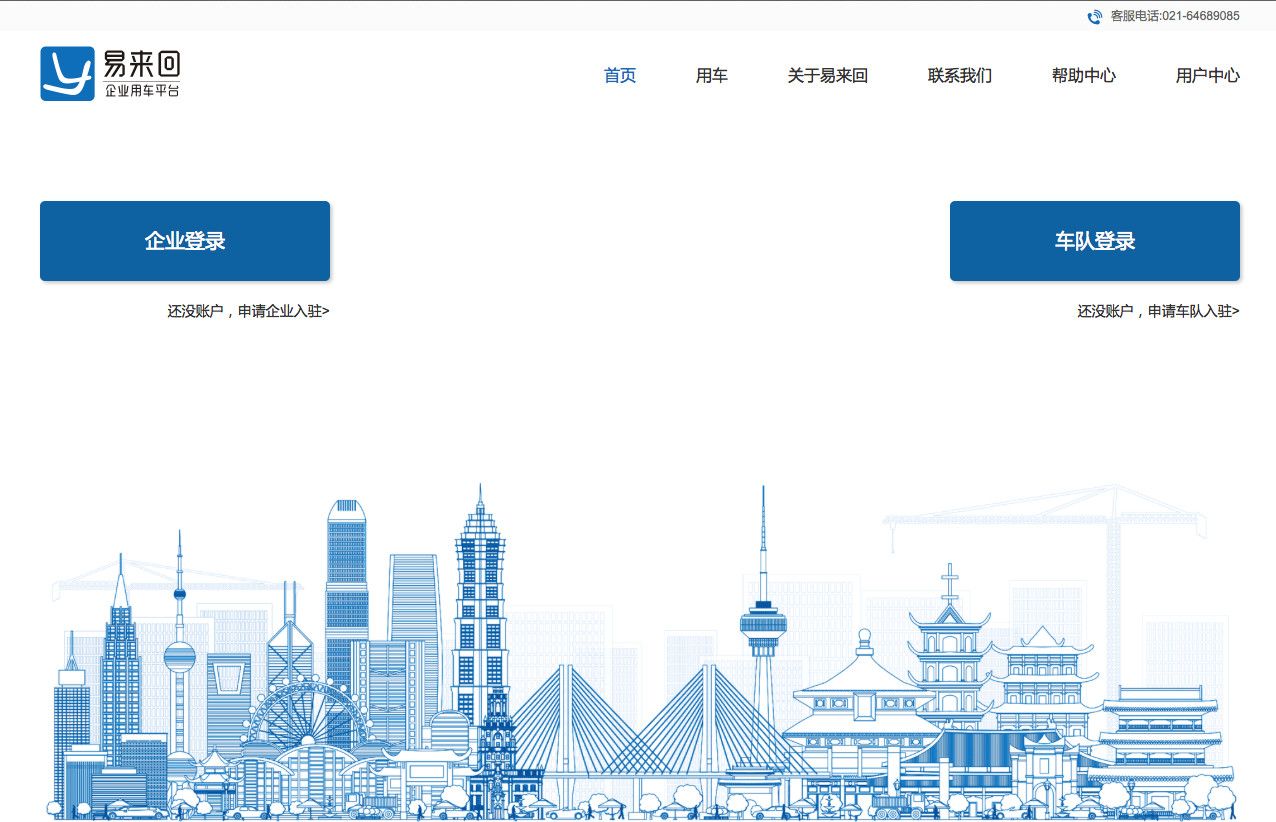Go to the 首页 home tab

click(x=620, y=76)
